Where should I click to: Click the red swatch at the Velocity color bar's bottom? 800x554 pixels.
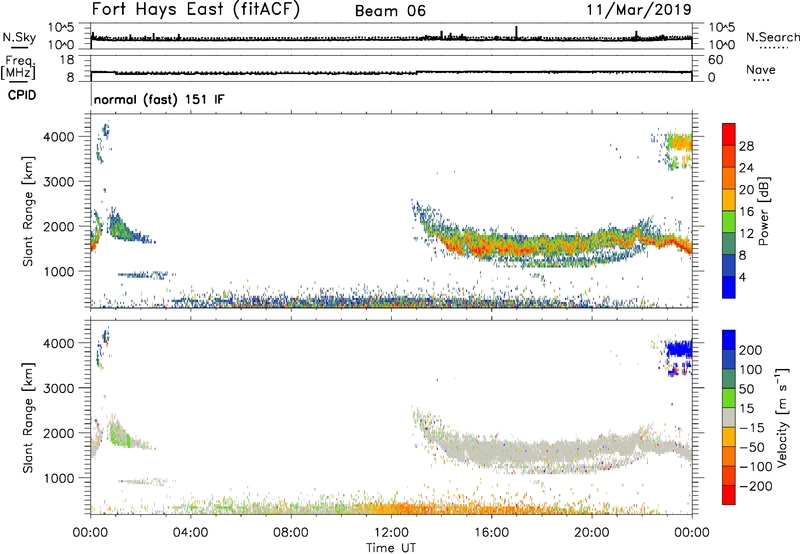click(x=729, y=495)
